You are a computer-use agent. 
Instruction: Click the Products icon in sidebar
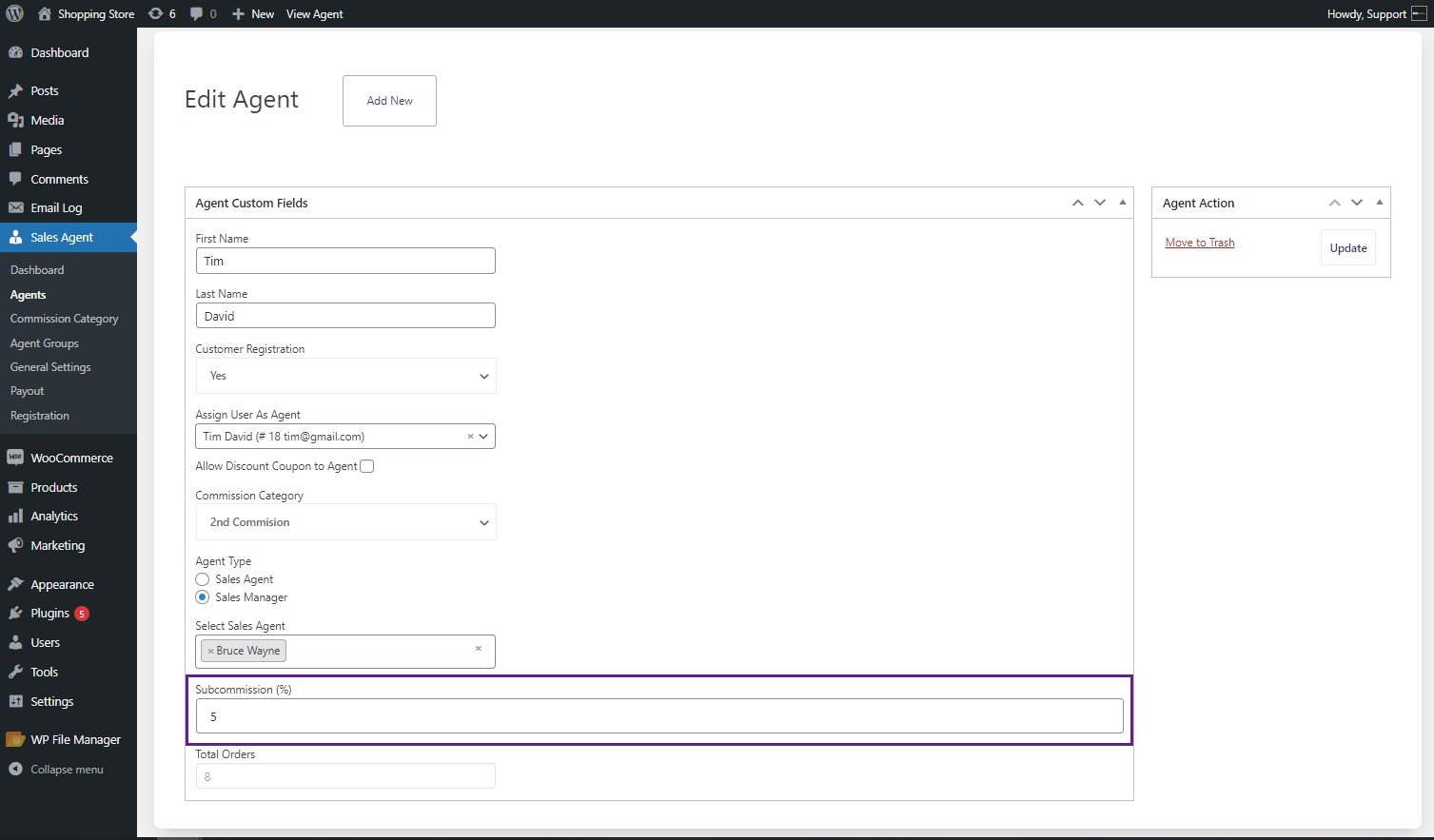pos(15,487)
